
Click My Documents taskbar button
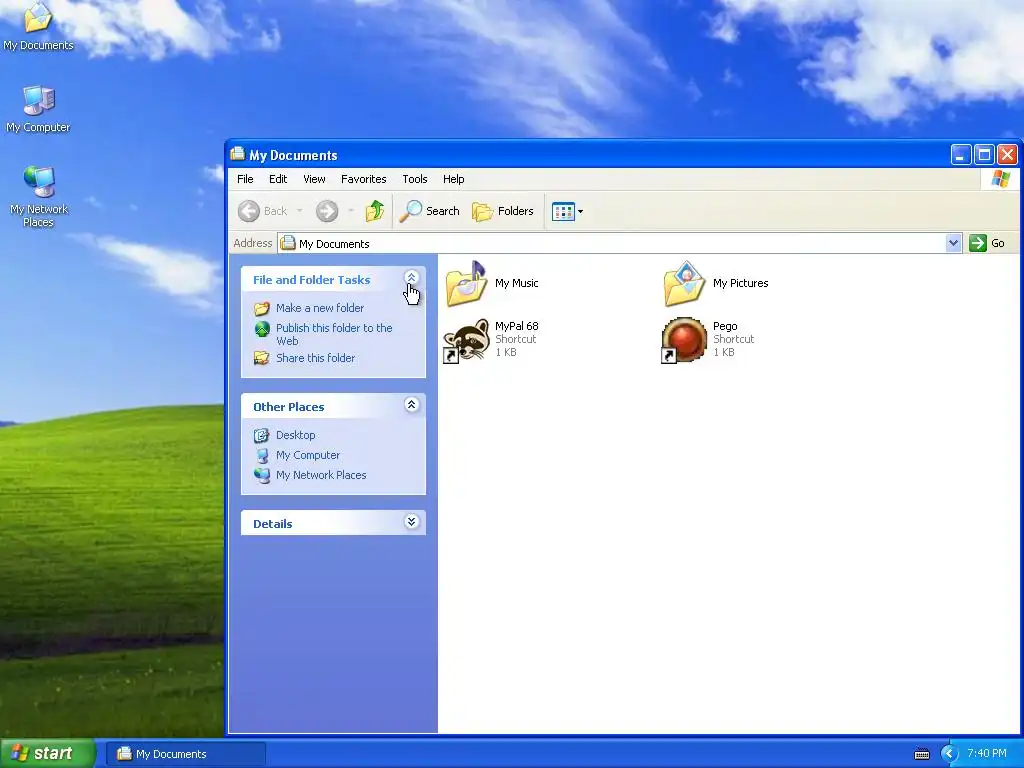click(x=188, y=754)
